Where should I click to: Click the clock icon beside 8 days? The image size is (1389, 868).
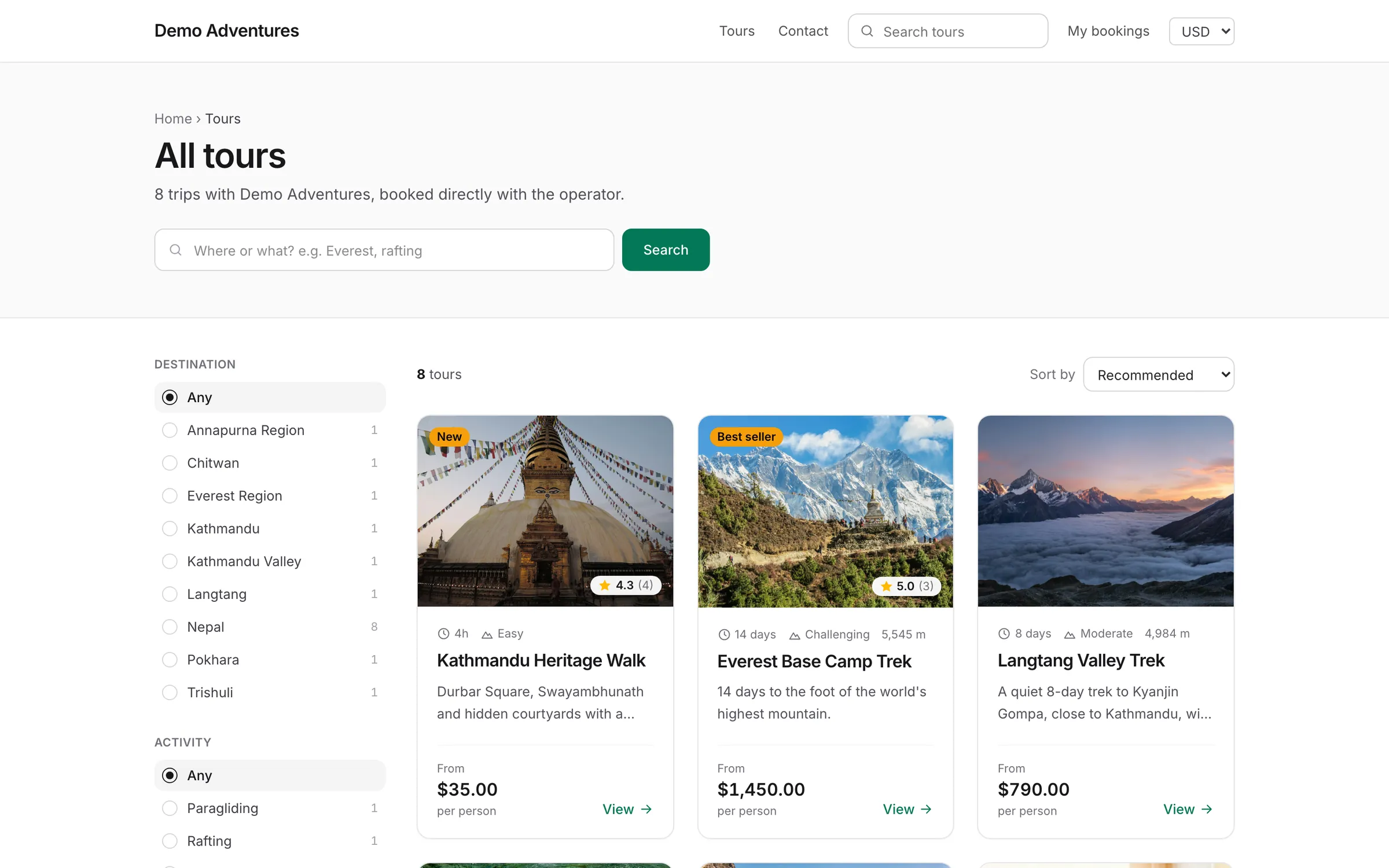pos(1004,634)
